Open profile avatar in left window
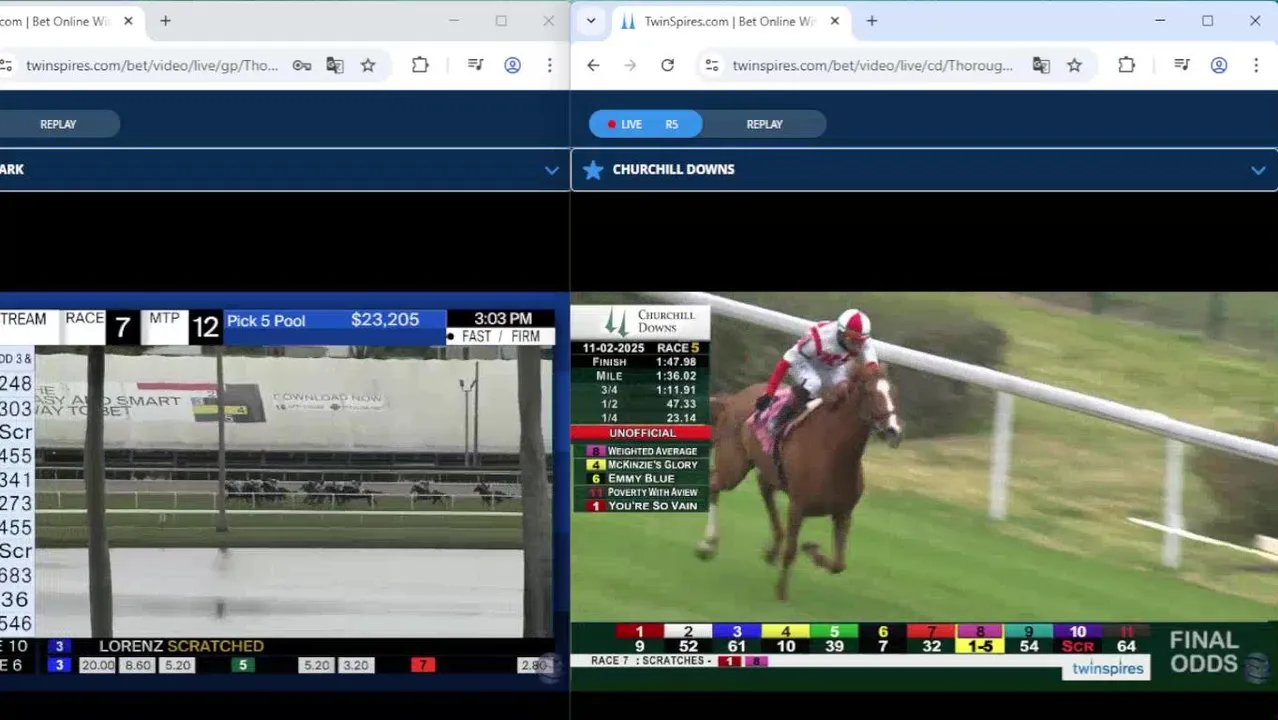The image size is (1278, 720). (x=512, y=65)
